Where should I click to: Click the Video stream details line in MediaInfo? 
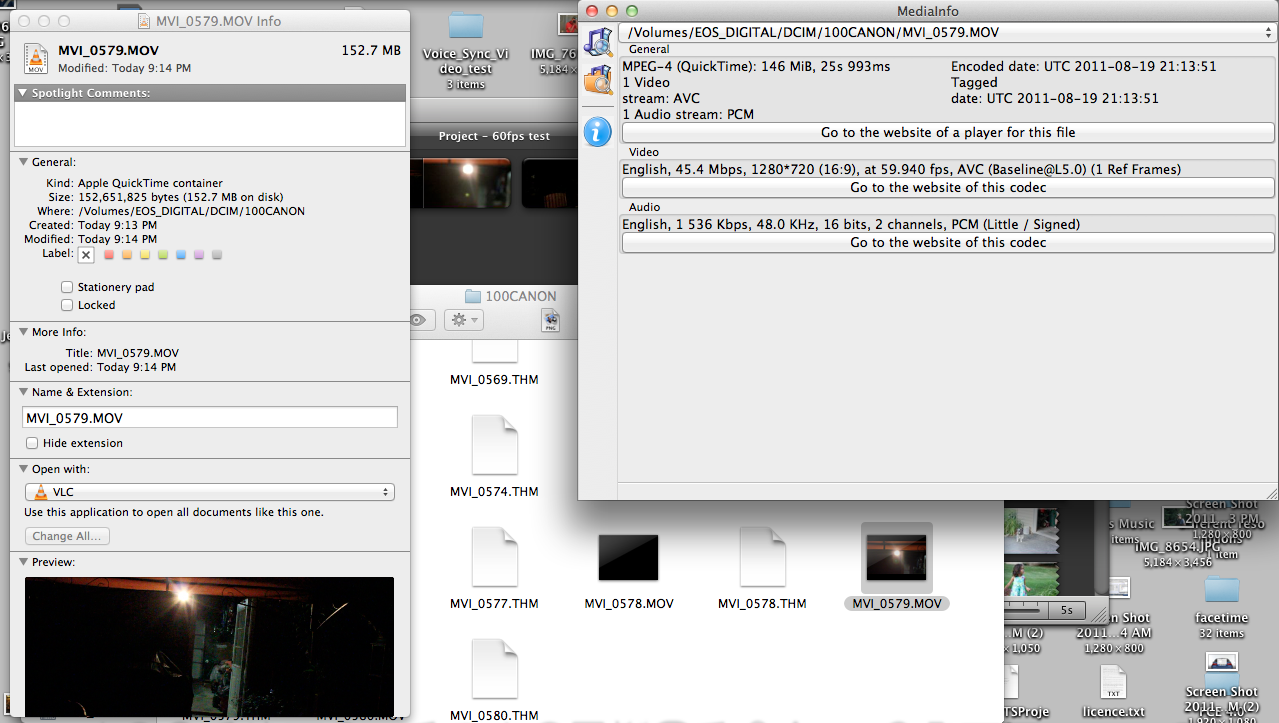901,170
